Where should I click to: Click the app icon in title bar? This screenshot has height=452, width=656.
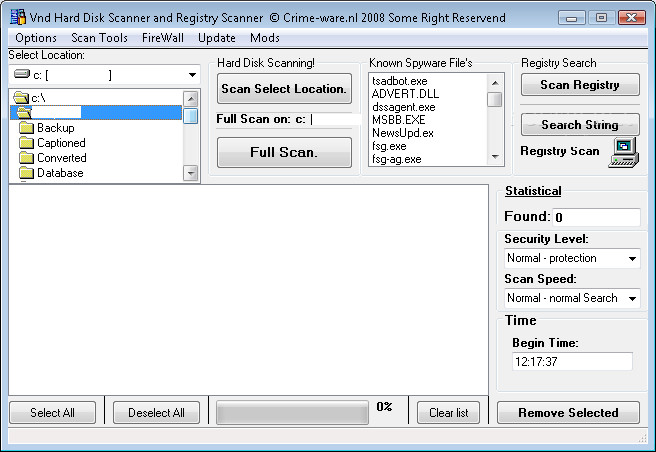(x=18, y=17)
